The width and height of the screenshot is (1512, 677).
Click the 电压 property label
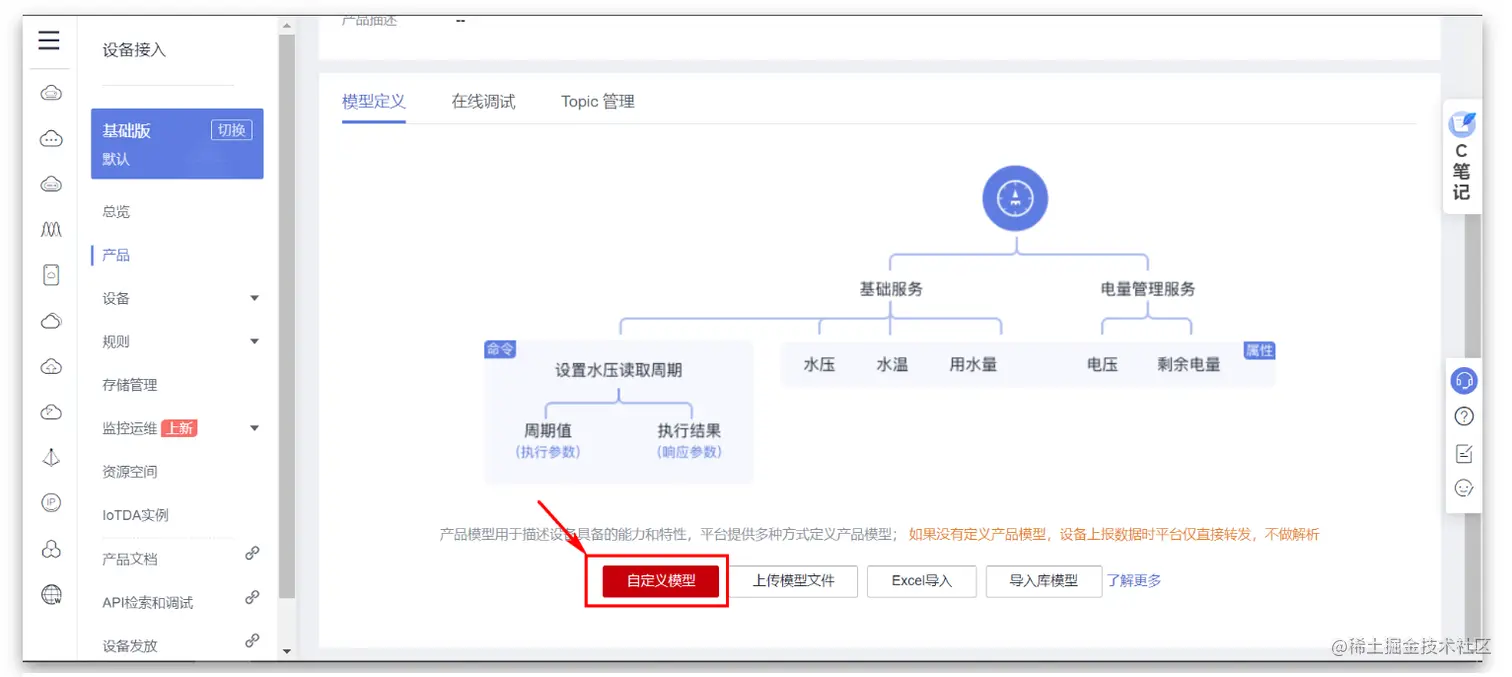[x=1102, y=365]
